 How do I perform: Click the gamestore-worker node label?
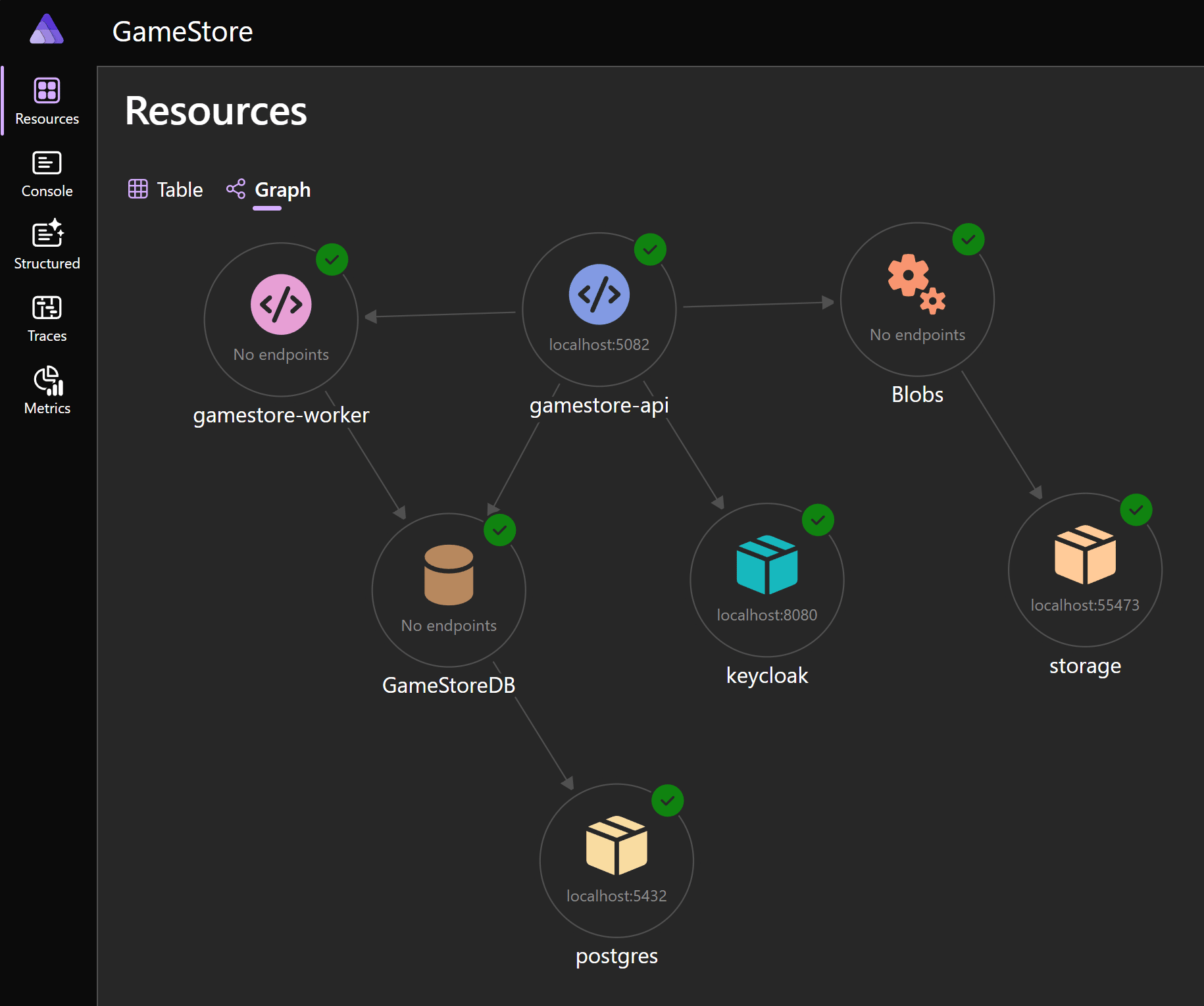click(281, 415)
